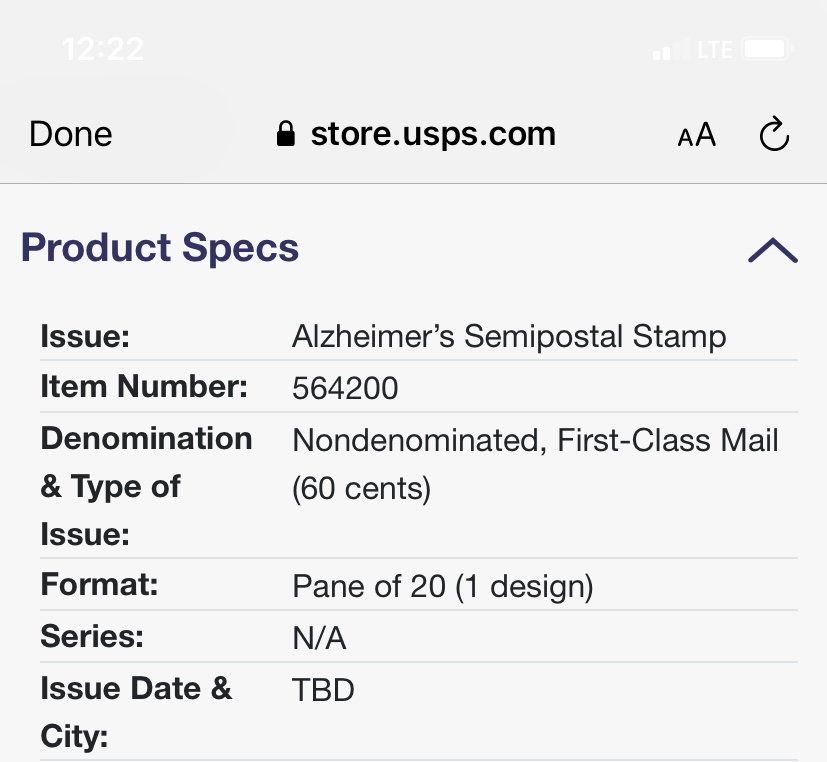The height and width of the screenshot is (762, 827).
Task: Tap the battery icon in status bar
Action: (x=769, y=48)
